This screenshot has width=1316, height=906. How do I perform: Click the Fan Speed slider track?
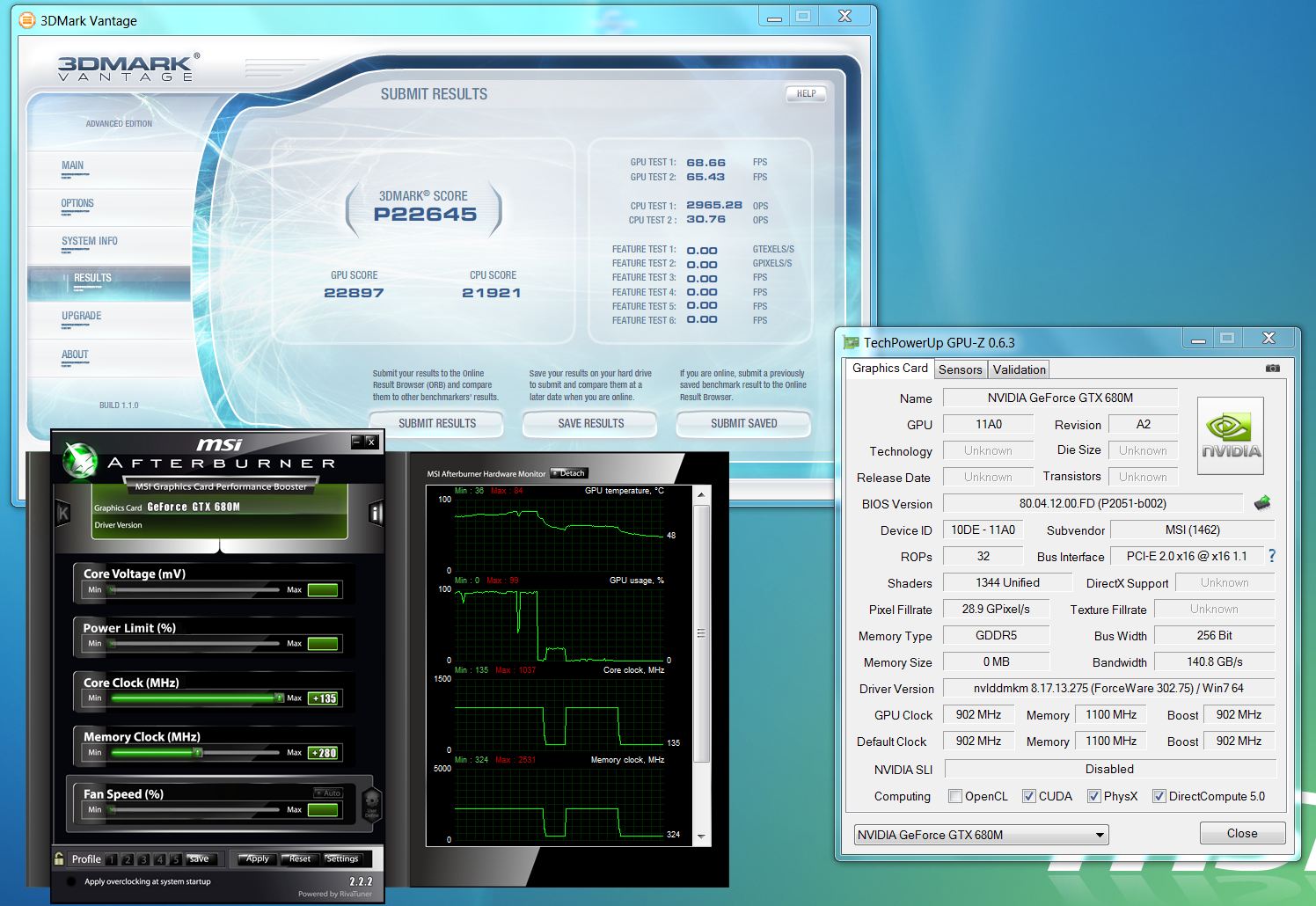pos(194,809)
